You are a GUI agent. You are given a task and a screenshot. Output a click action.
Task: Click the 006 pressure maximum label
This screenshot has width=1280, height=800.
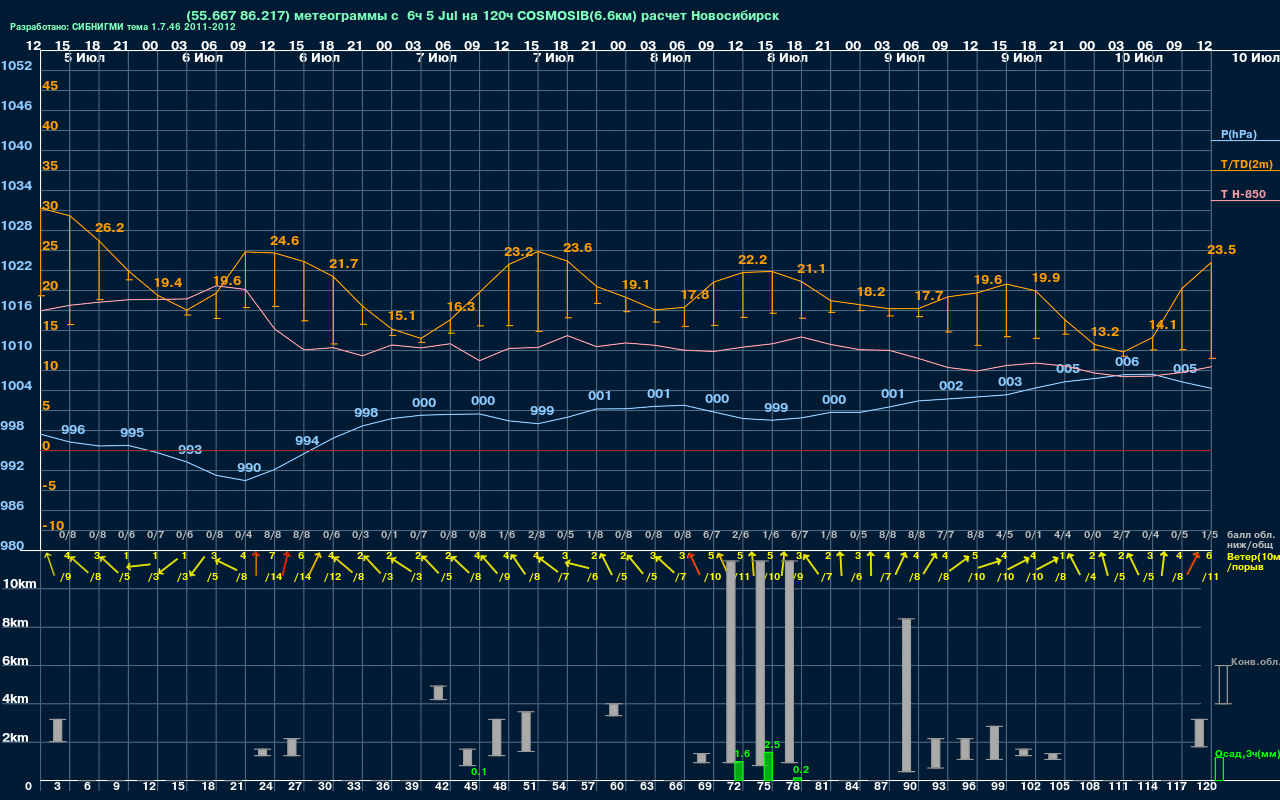(1127, 362)
